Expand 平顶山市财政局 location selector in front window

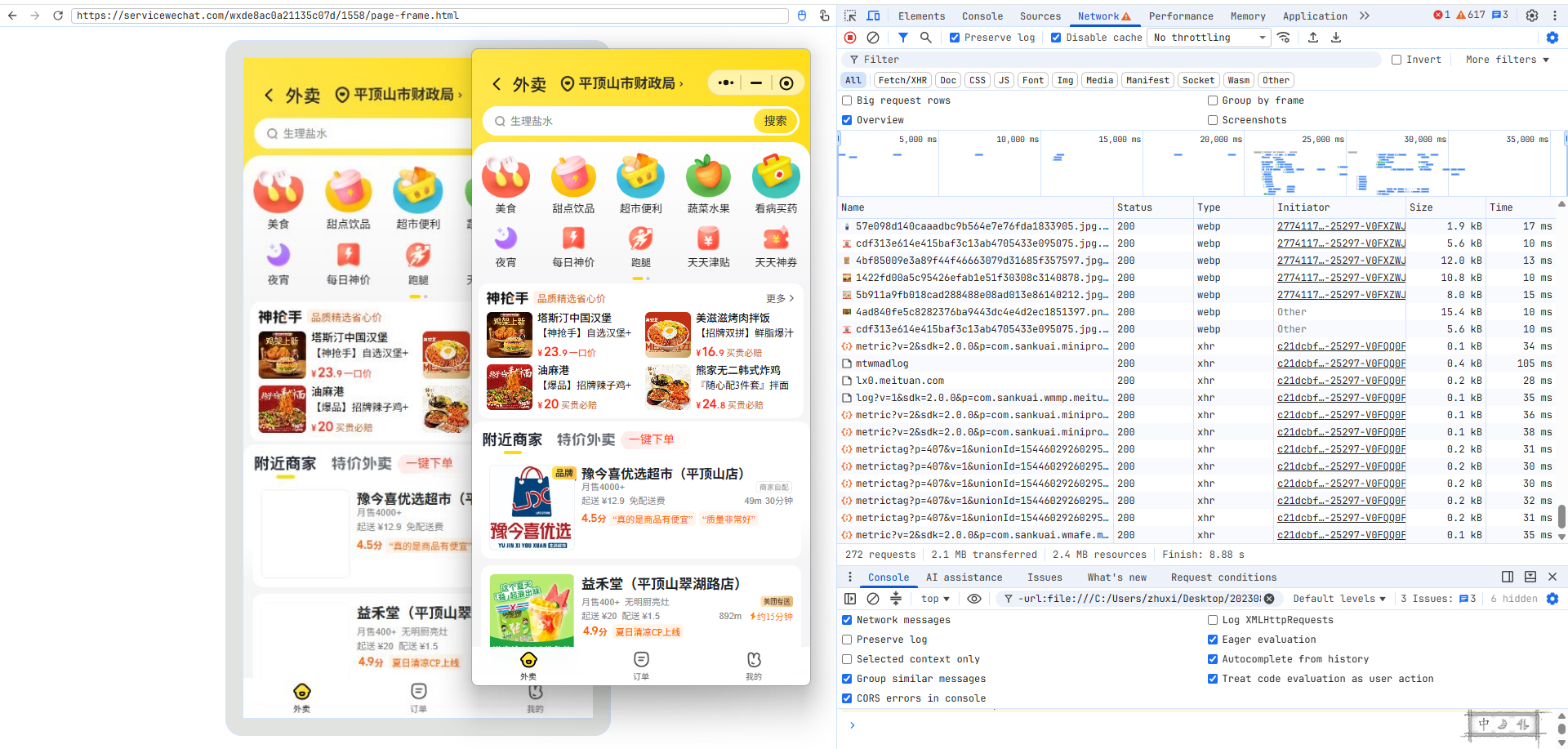click(x=621, y=83)
